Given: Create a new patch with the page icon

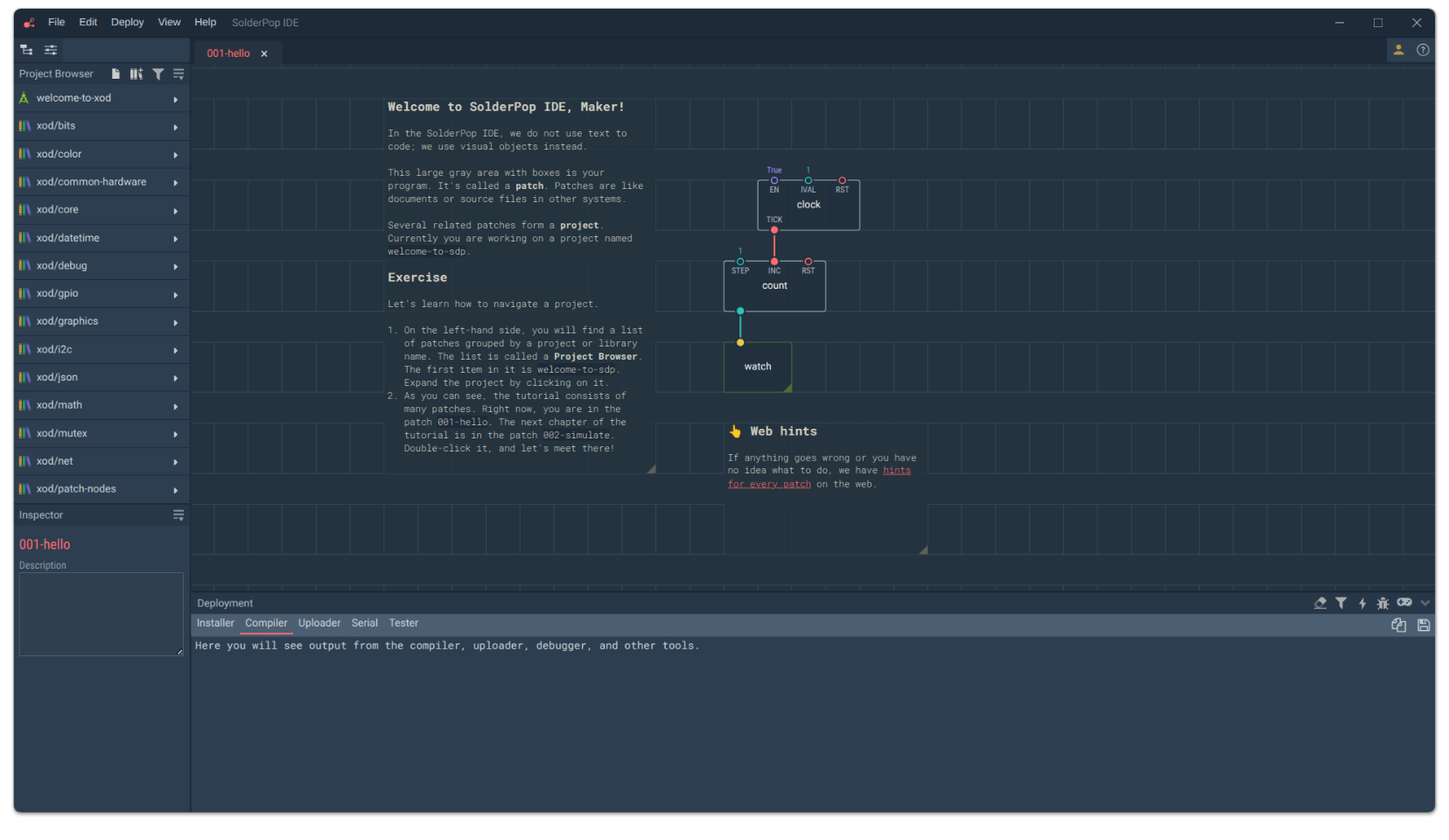Looking at the screenshot, I should click(115, 74).
